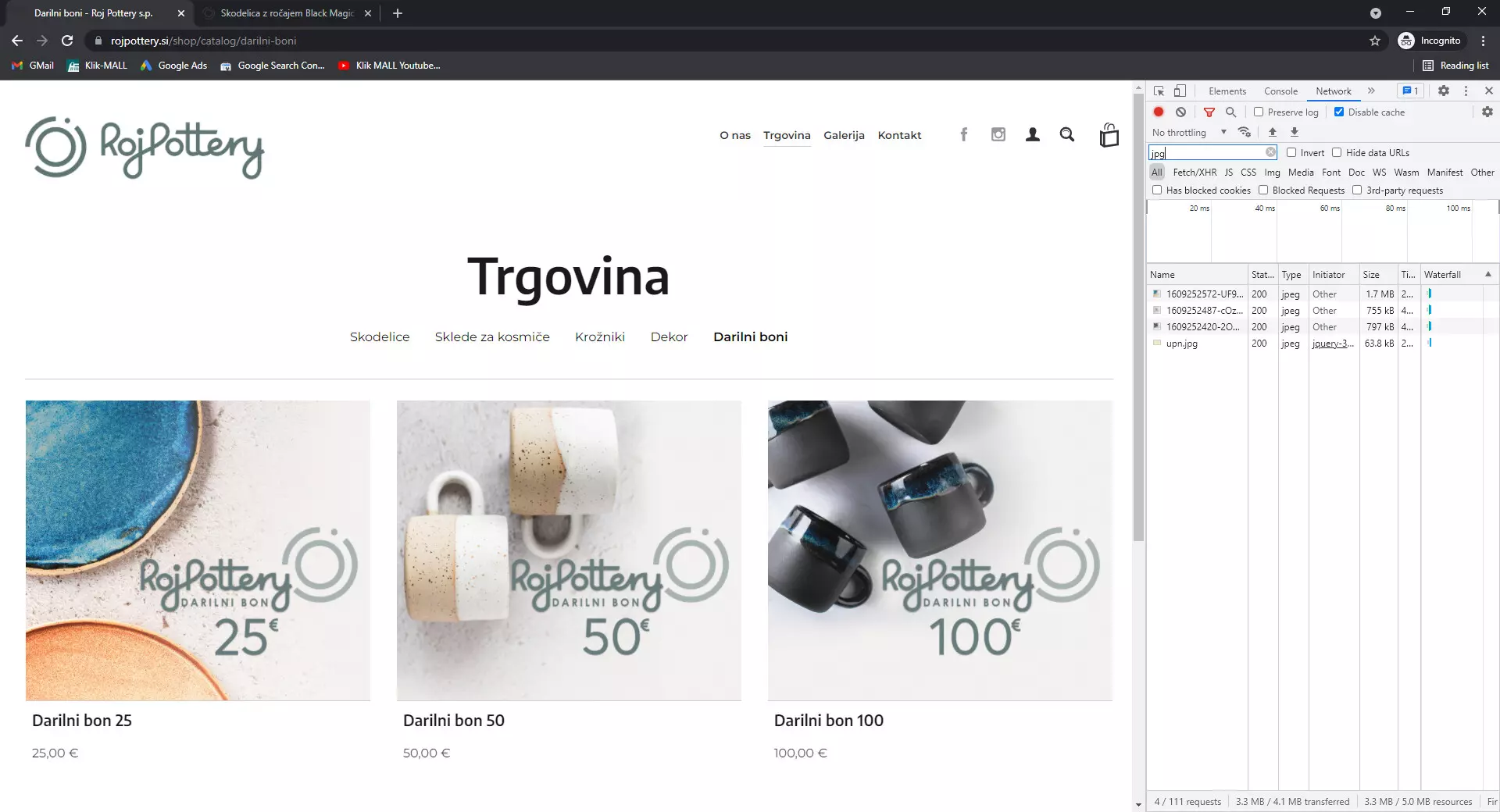Open the shopping bag cart icon
The image size is (1500, 812).
(x=1109, y=135)
